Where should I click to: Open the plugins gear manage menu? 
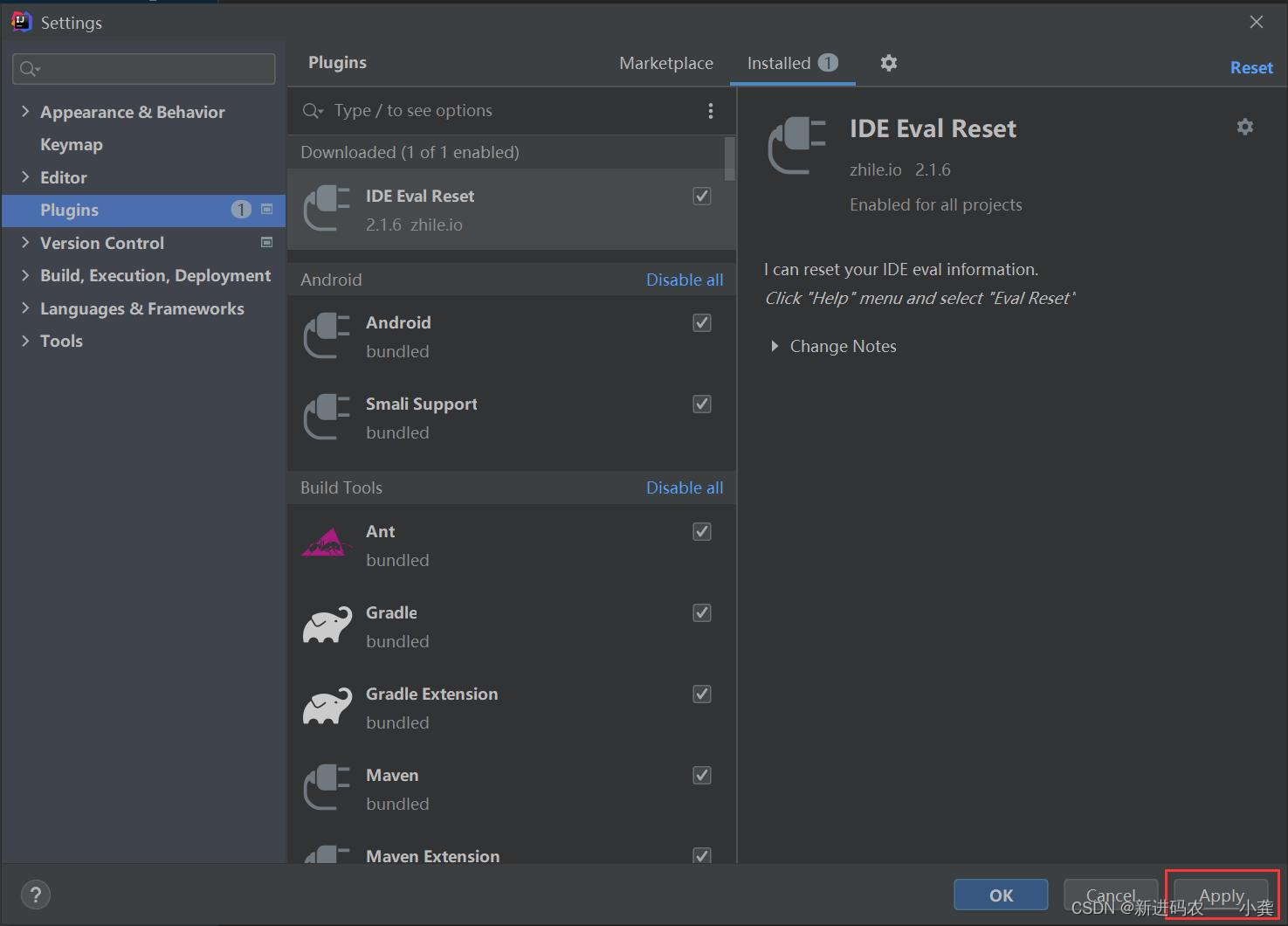coord(889,63)
